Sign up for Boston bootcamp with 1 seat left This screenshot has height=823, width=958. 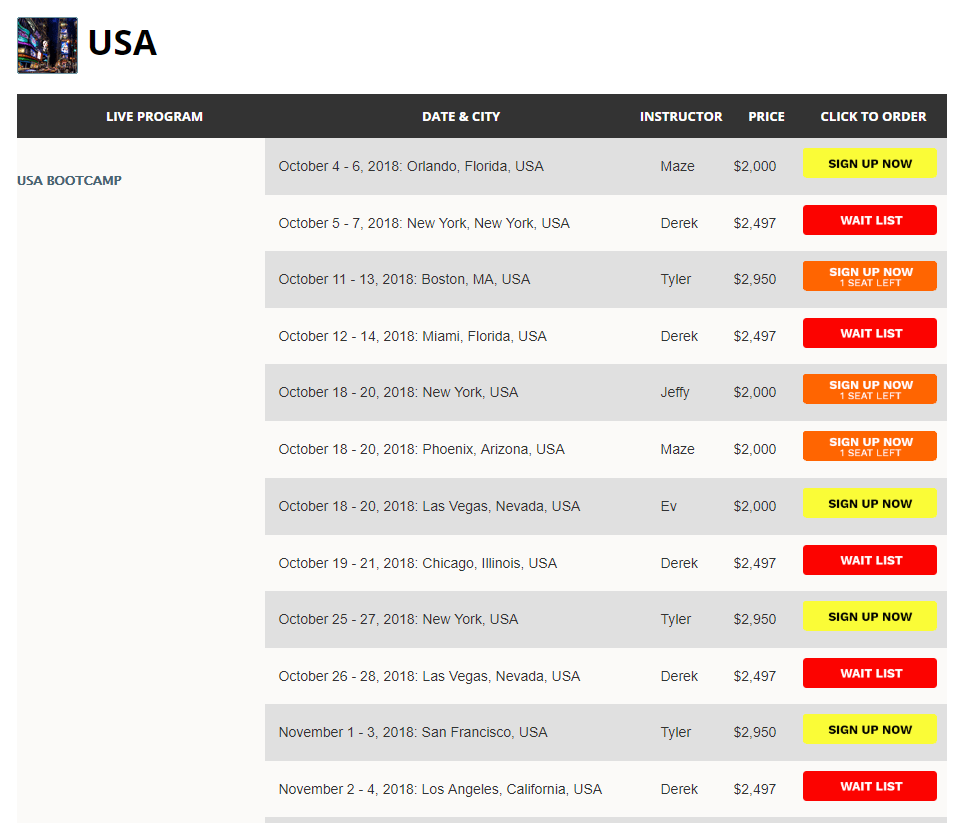pyautogui.click(x=869, y=276)
